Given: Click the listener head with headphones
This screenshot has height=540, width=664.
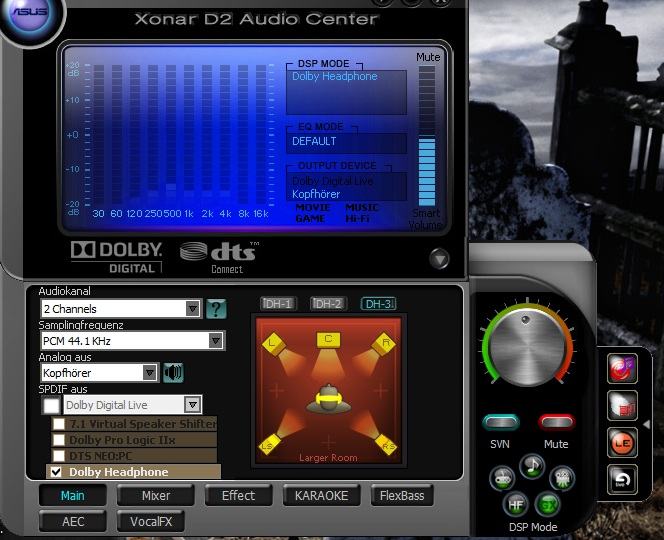Looking at the screenshot, I should tap(329, 399).
